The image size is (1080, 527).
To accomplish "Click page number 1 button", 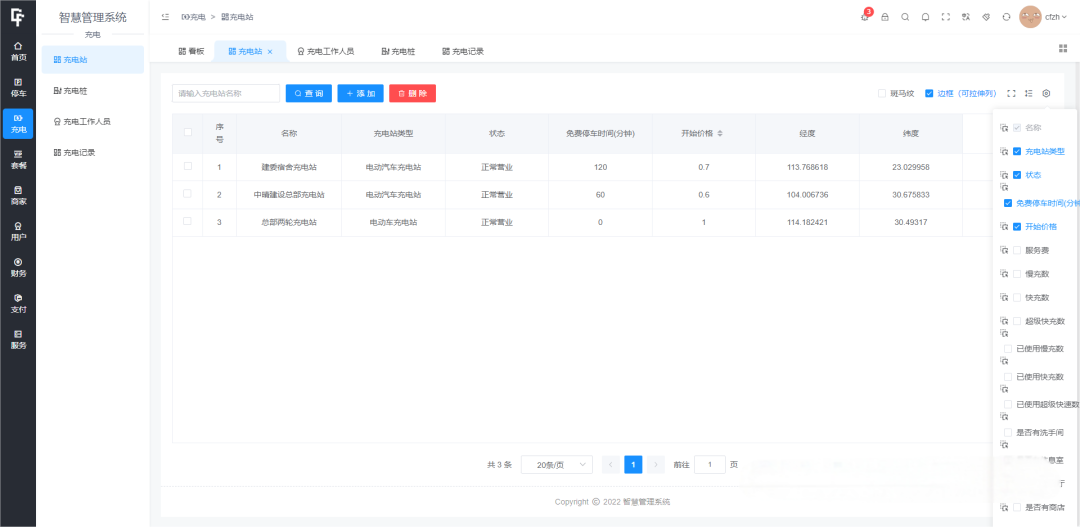I will (x=633, y=464).
